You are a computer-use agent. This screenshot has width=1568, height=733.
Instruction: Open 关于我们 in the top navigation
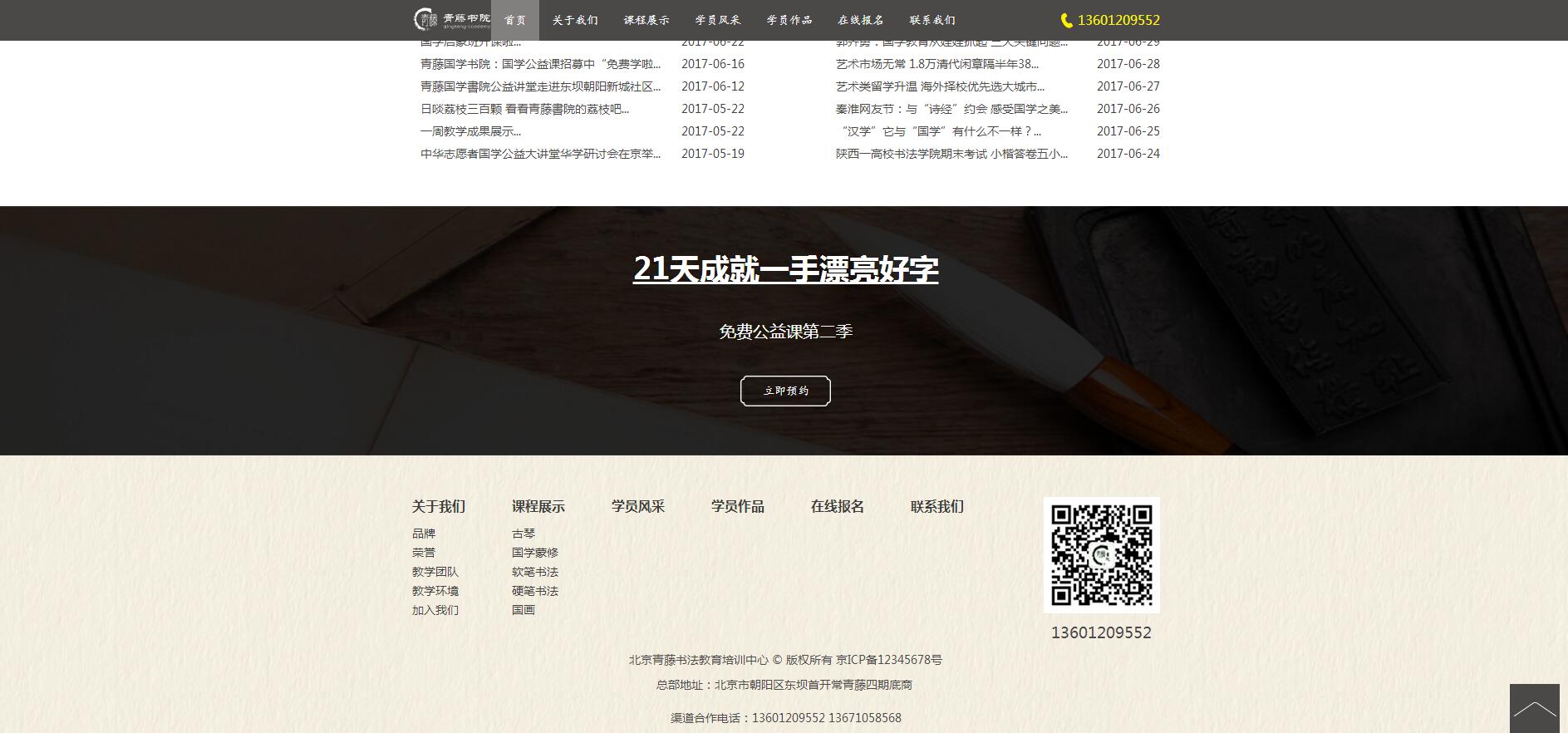(575, 20)
